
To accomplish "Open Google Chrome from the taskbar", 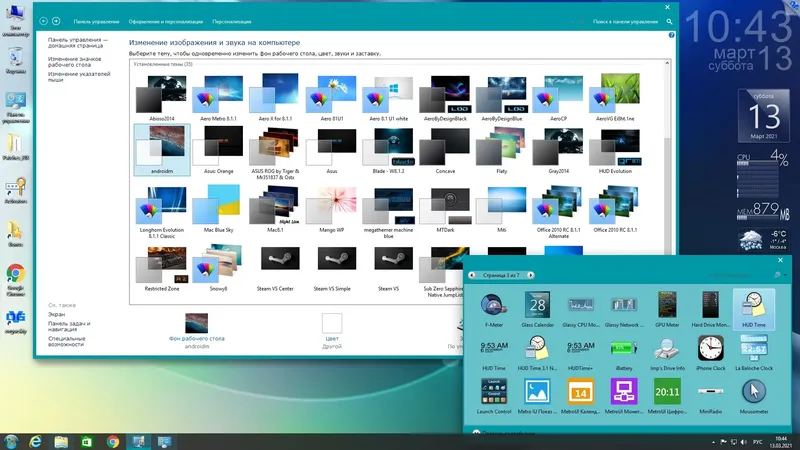I will click(113, 441).
